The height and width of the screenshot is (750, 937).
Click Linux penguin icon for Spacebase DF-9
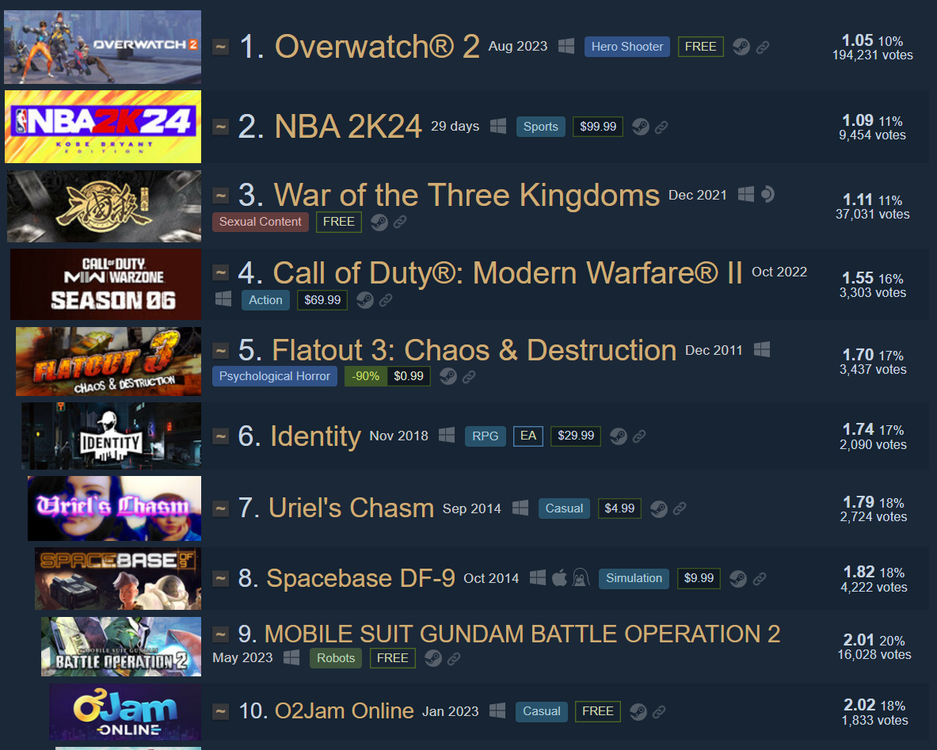point(580,578)
